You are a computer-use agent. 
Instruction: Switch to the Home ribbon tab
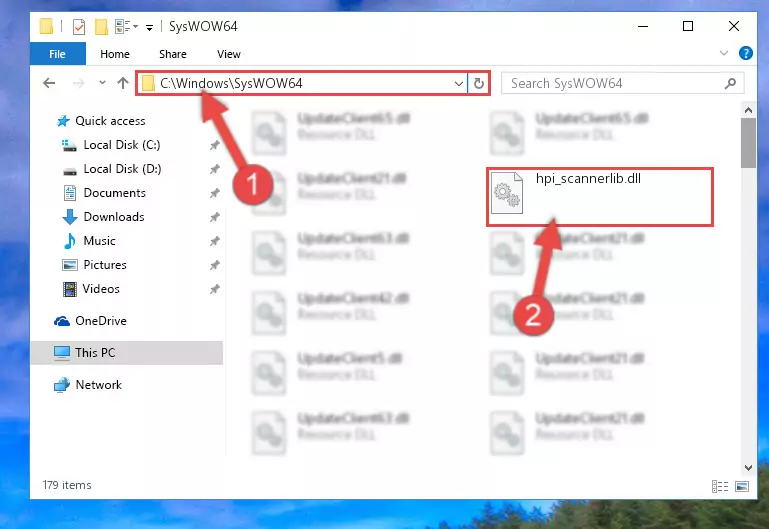[115, 54]
